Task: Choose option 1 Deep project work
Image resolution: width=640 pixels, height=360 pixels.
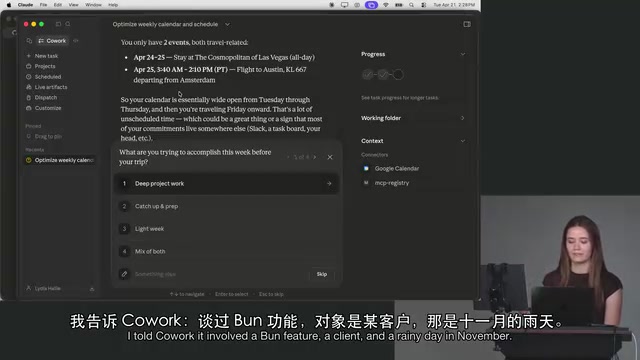Action: pos(227,184)
